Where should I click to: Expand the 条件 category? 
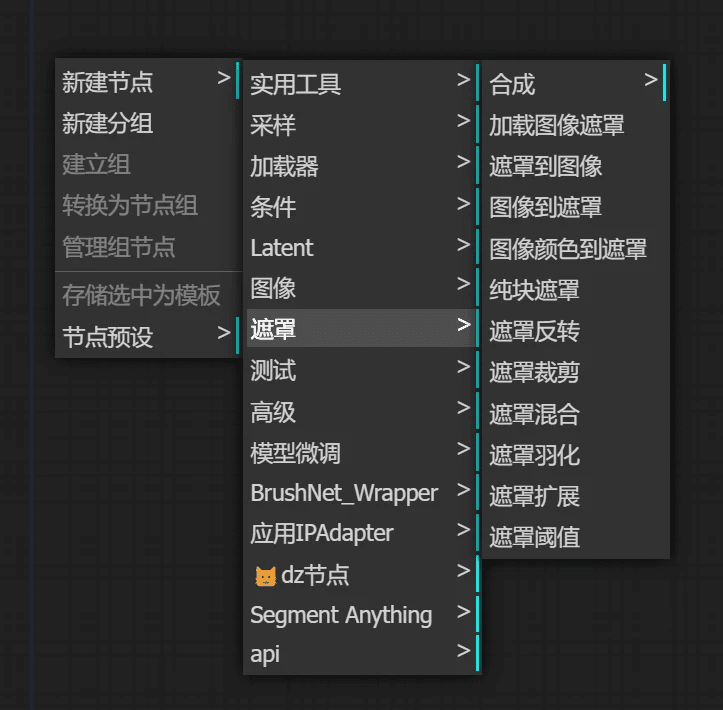(x=362, y=207)
